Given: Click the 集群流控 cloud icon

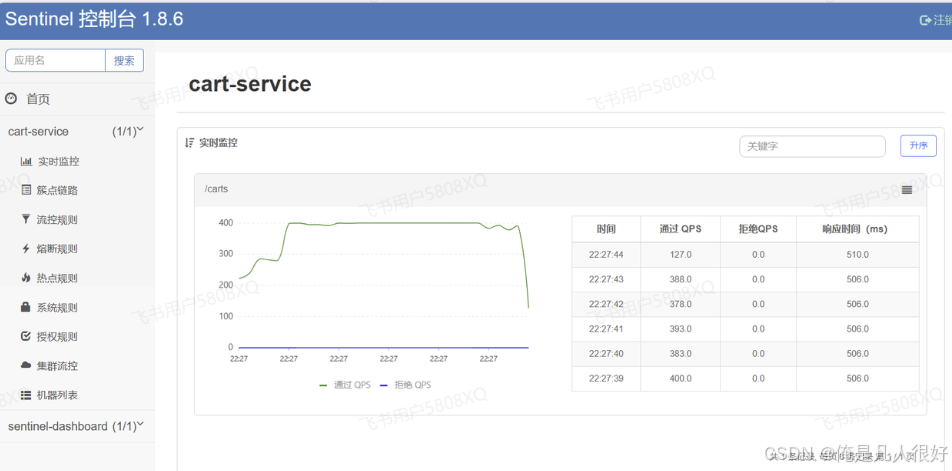Looking at the screenshot, I should click(x=26, y=365).
